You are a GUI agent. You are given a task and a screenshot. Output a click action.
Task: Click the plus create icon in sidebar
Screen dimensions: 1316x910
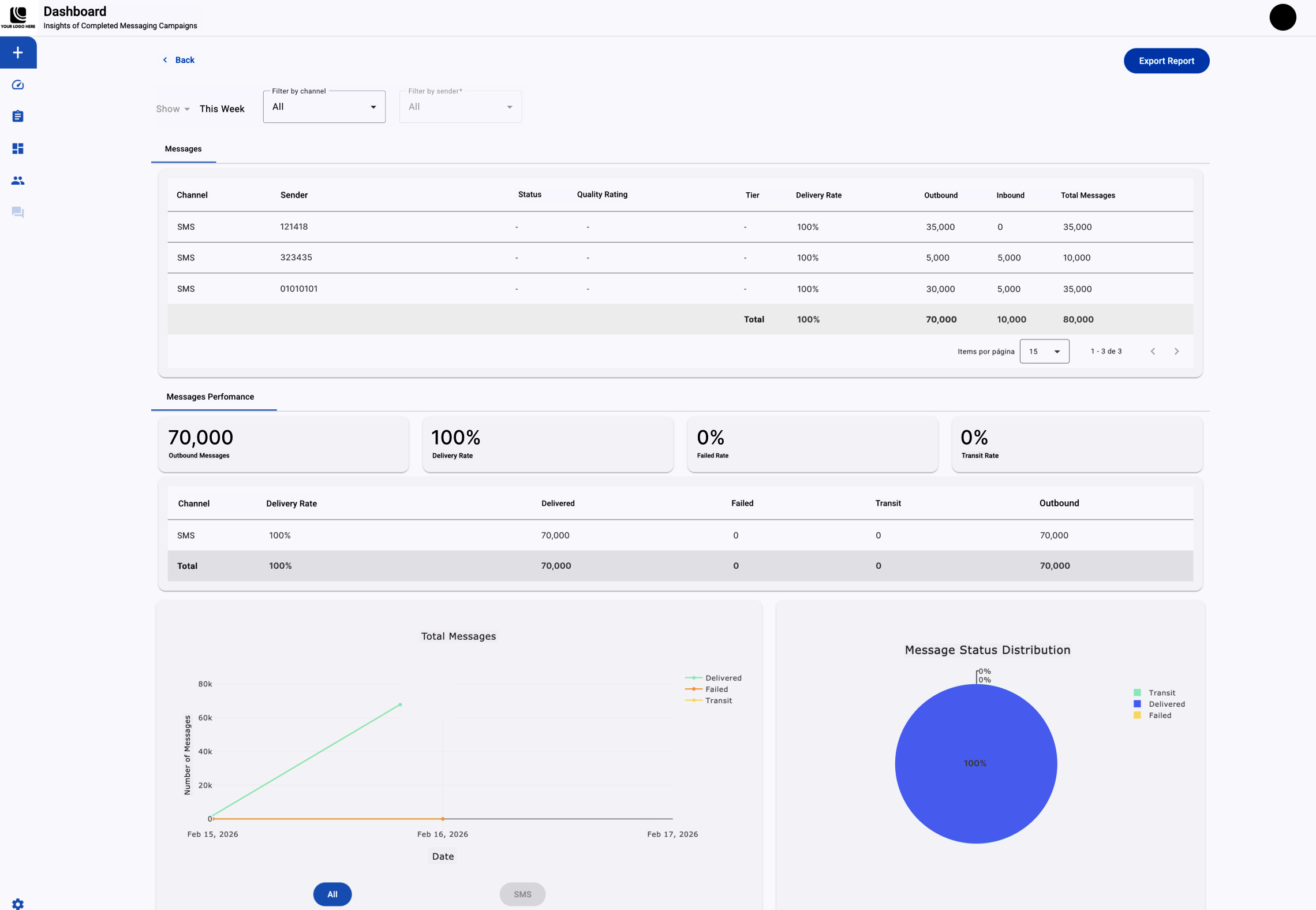[18, 53]
